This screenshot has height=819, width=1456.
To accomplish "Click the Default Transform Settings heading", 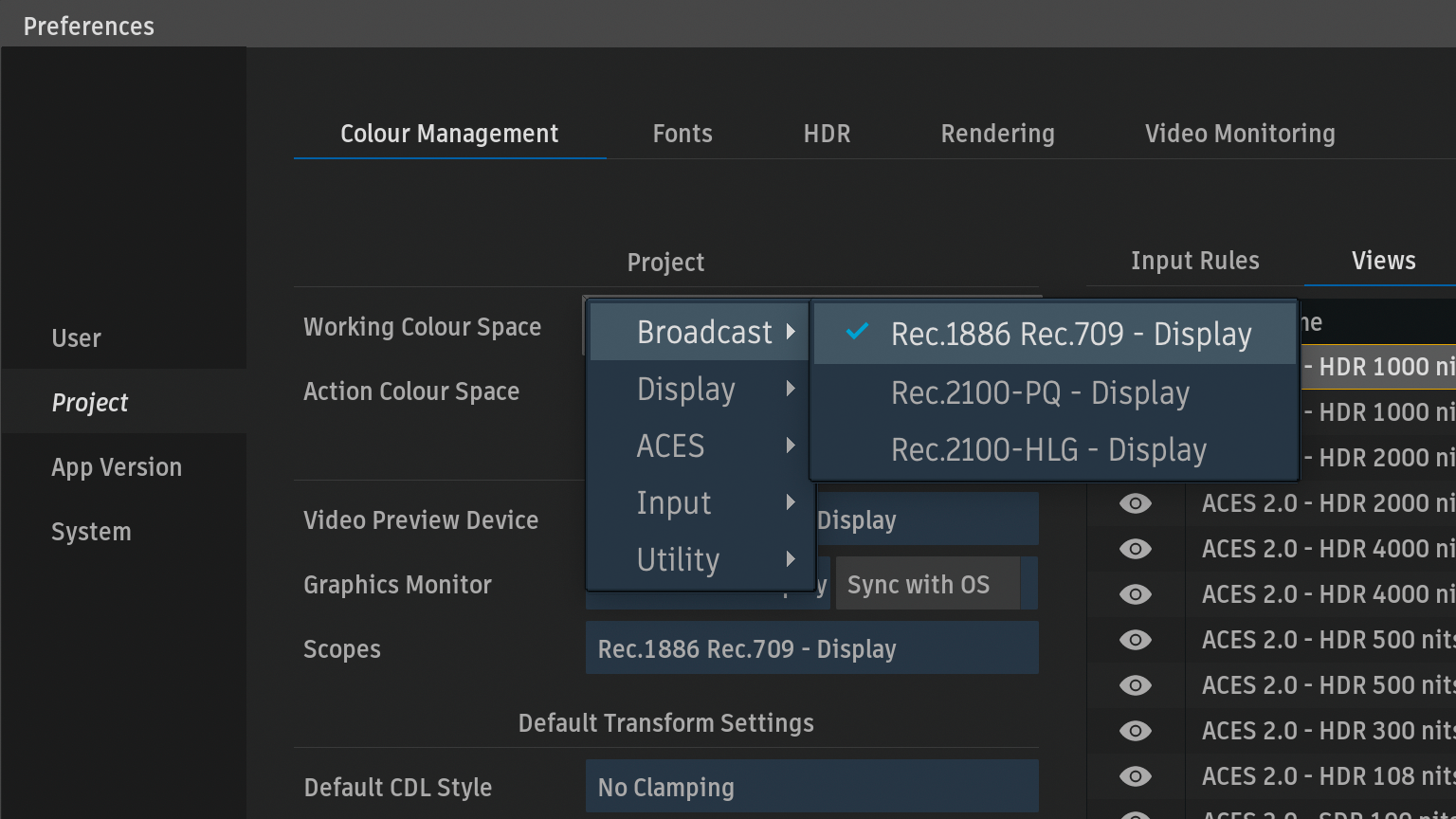I will (666, 723).
